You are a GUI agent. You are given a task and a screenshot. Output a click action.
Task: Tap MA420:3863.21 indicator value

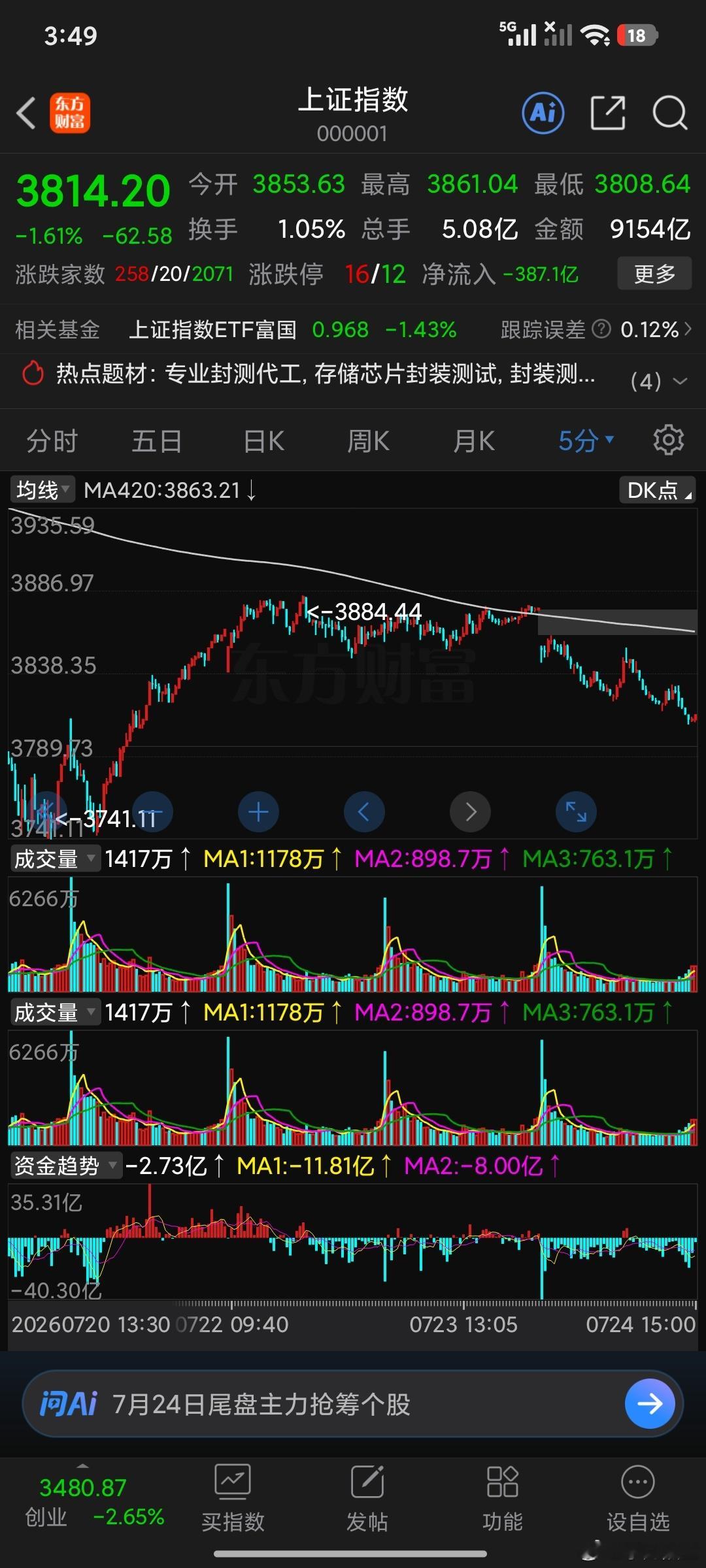coord(170,490)
